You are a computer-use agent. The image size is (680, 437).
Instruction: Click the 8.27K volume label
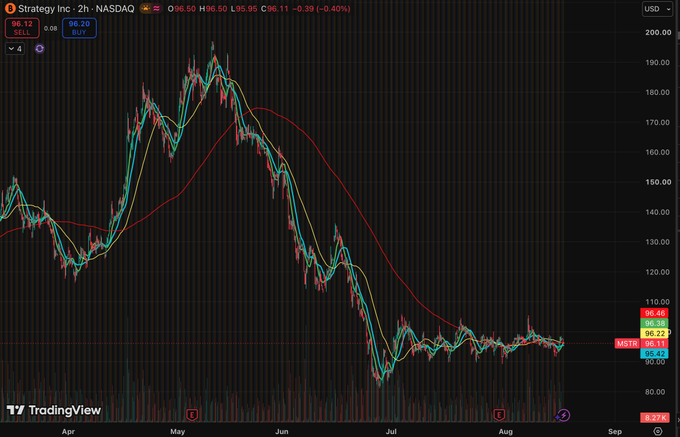click(654, 418)
